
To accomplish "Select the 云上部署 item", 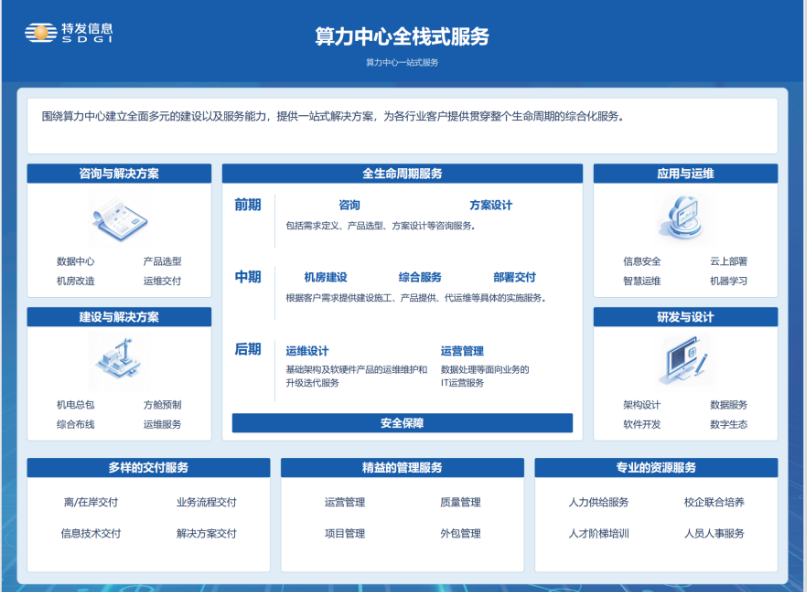I will click(x=729, y=262).
